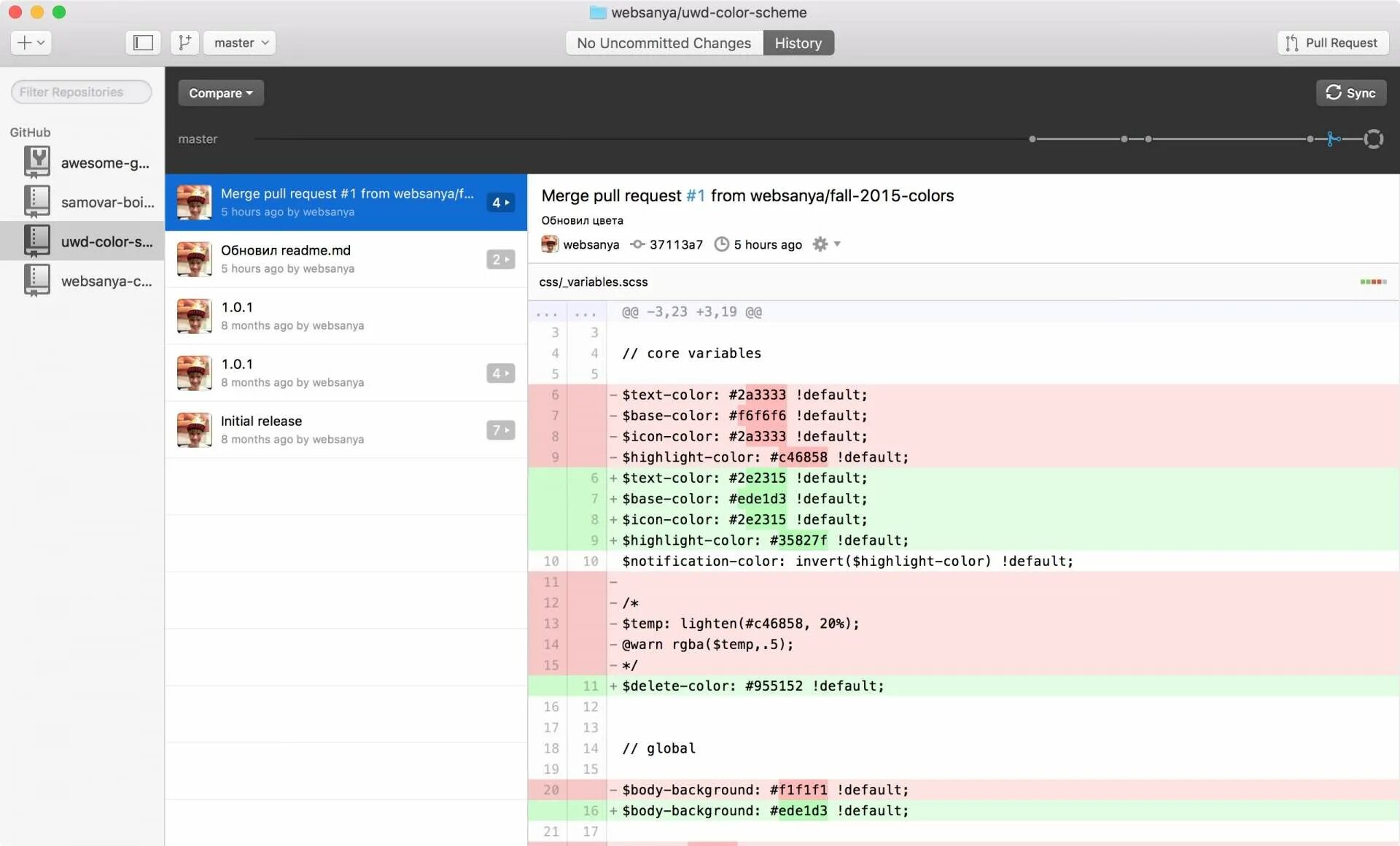Screen dimensions: 1400x846
Task: Open the plus add repository menu
Action: tap(31, 42)
